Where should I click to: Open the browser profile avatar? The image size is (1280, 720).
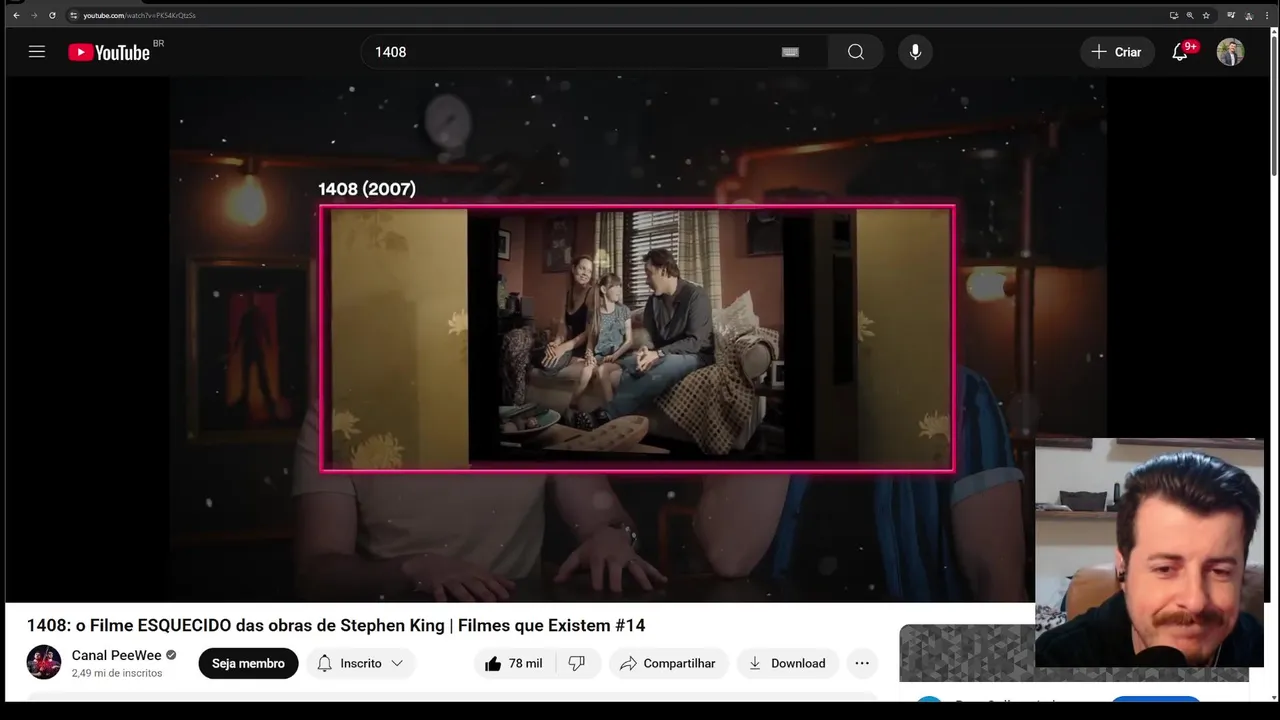[x=1249, y=15]
